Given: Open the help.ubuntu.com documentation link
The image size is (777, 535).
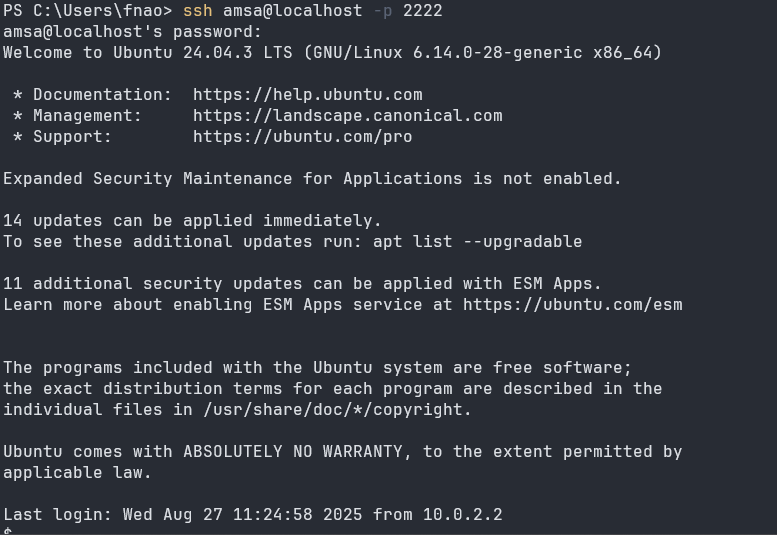Looking at the screenshot, I should (307, 94).
